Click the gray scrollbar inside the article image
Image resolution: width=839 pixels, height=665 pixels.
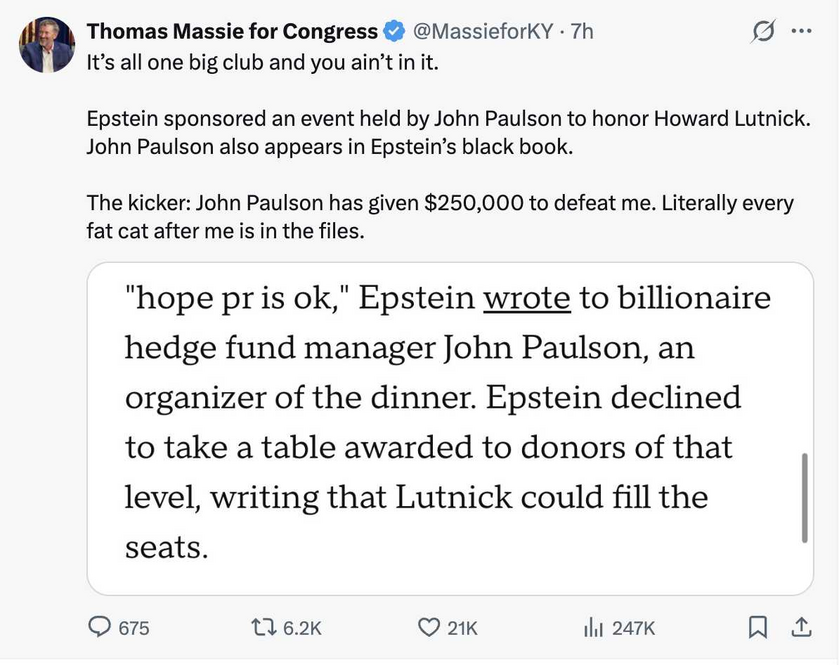[803, 497]
